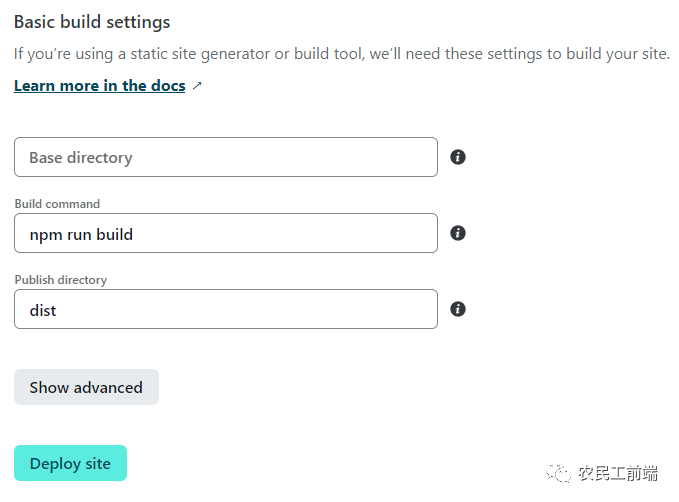The height and width of the screenshot is (502, 679).
Task: Focus the Base directory input field
Action: 226,157
